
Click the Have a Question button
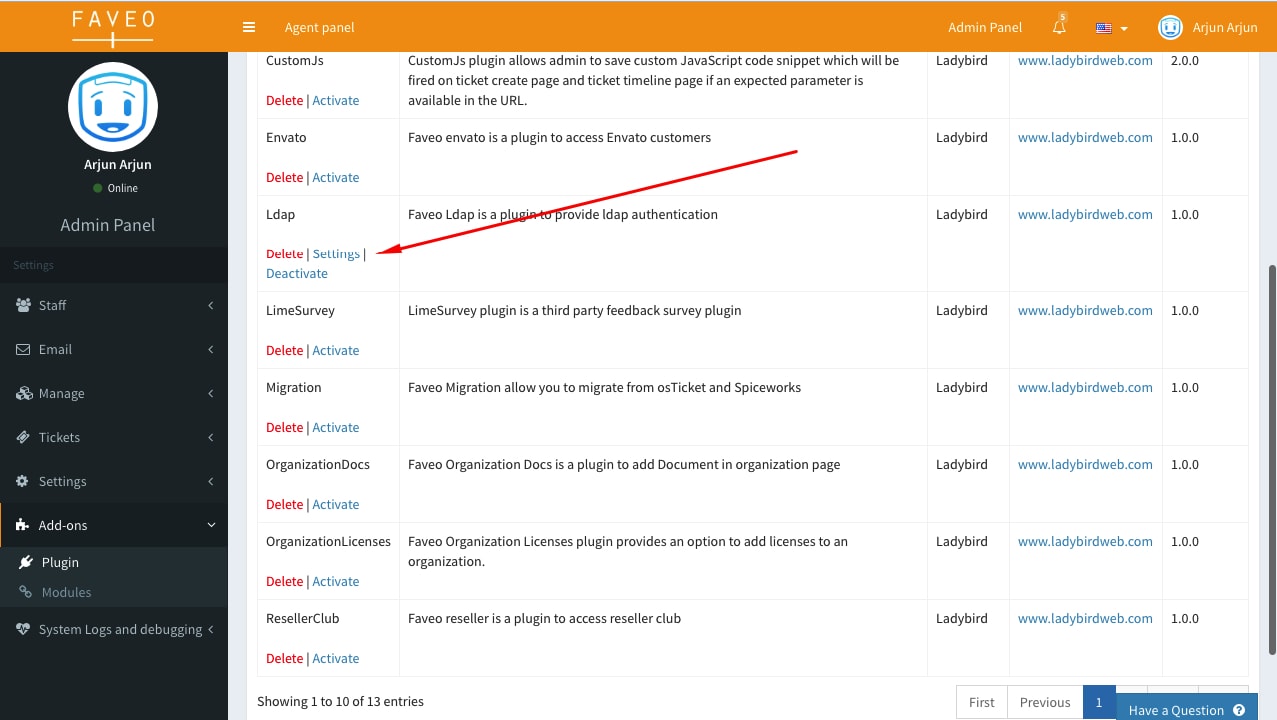point(1186,709)
